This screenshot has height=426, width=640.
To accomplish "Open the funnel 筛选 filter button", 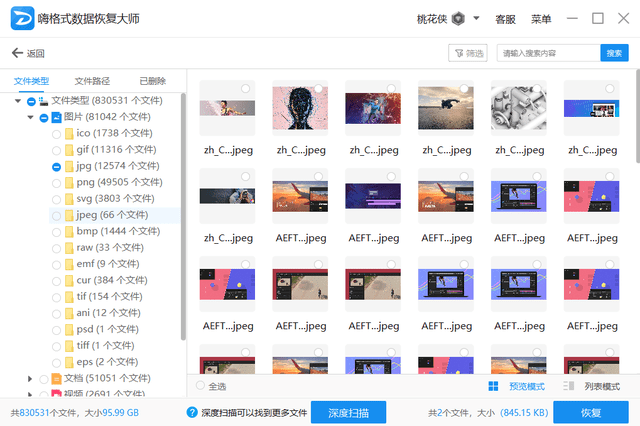I will 468,53.
